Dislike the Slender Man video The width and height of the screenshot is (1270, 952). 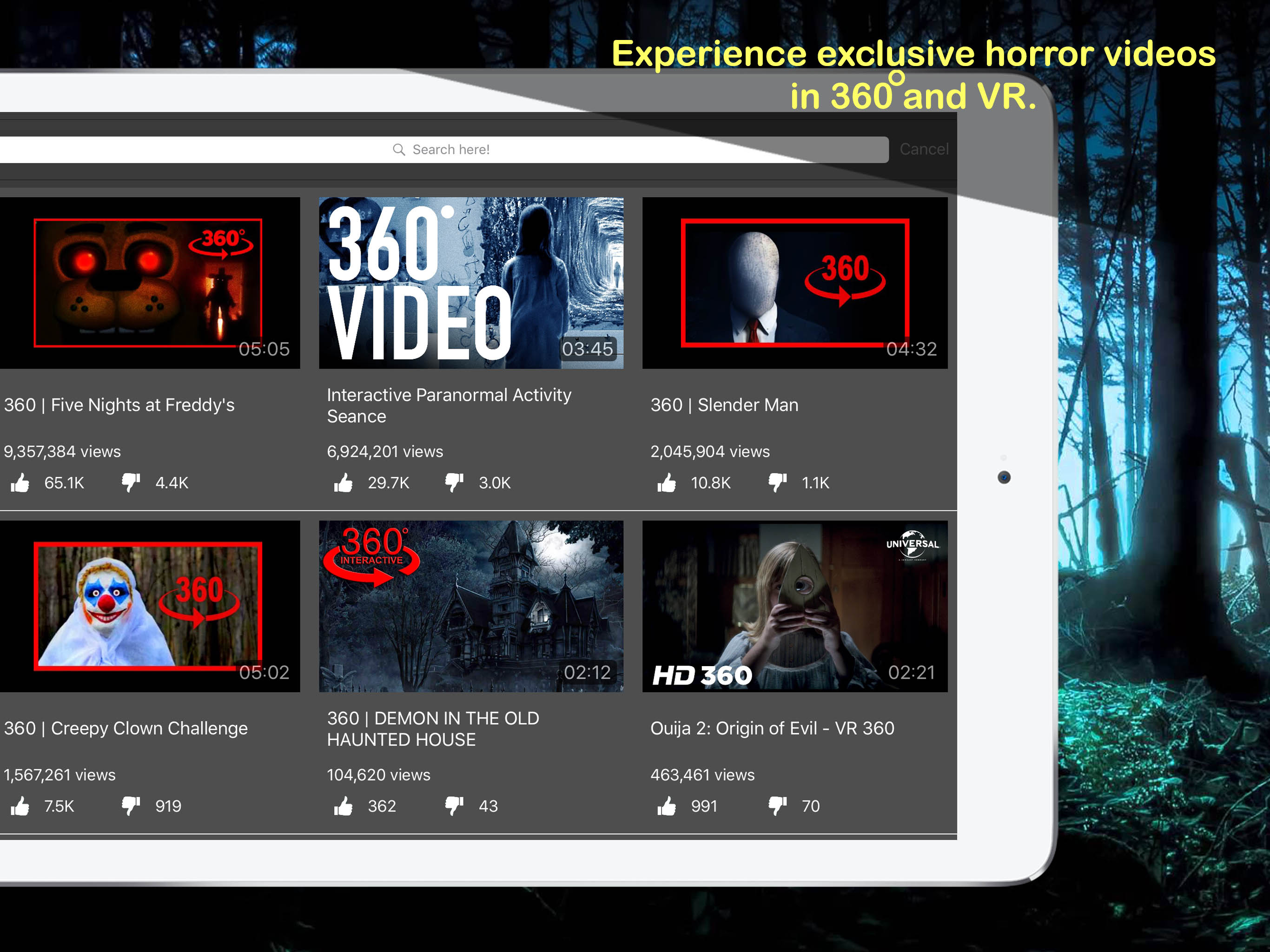pyautogui.click(x=777, y=483)
